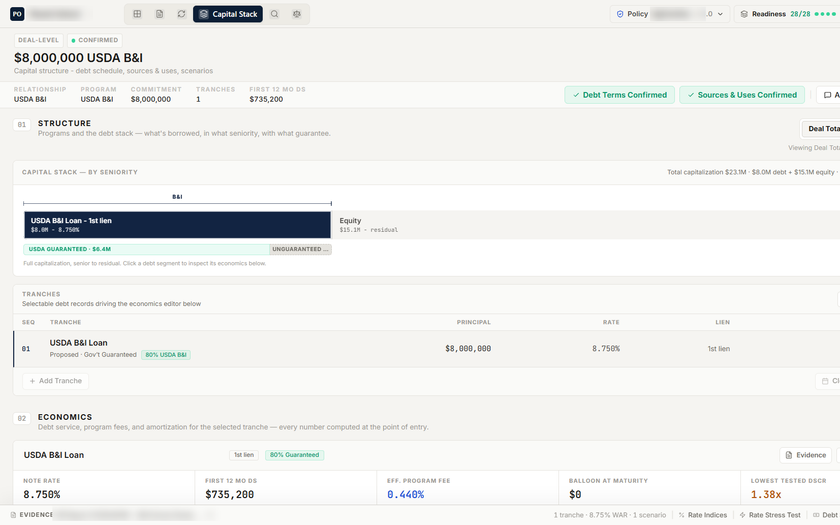Click the USDA GUARANTEED $6.4M bar
Image resolution: width=840 pixels, height=525 pixels.
click(146, 249)
